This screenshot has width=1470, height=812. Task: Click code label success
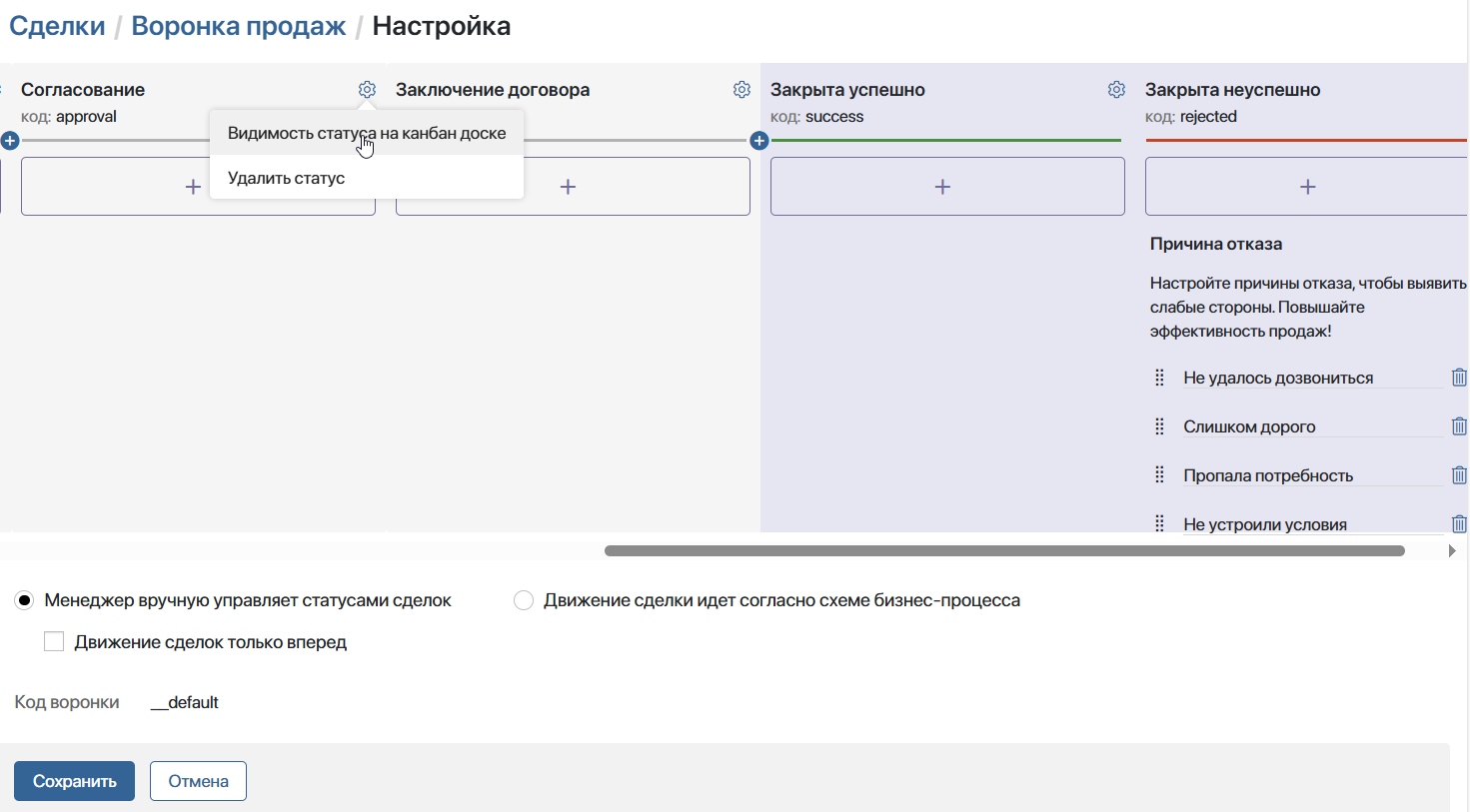tap(834, 117)
